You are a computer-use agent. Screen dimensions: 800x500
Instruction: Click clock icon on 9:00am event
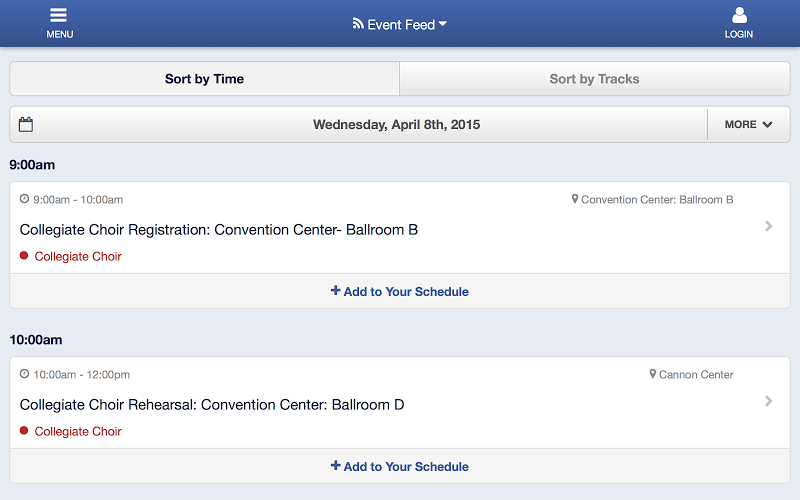pos(25,199)
